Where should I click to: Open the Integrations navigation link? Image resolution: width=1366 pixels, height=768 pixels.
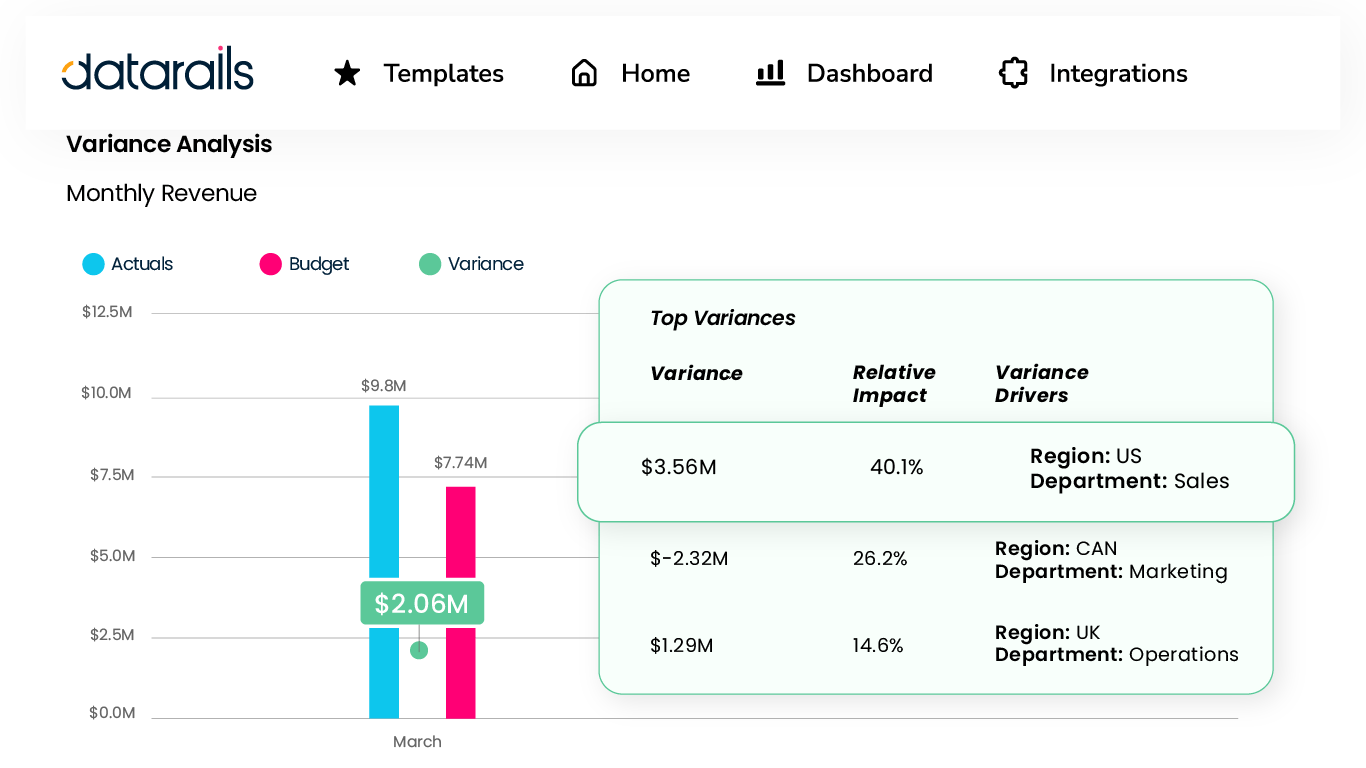click(1118, 74)
